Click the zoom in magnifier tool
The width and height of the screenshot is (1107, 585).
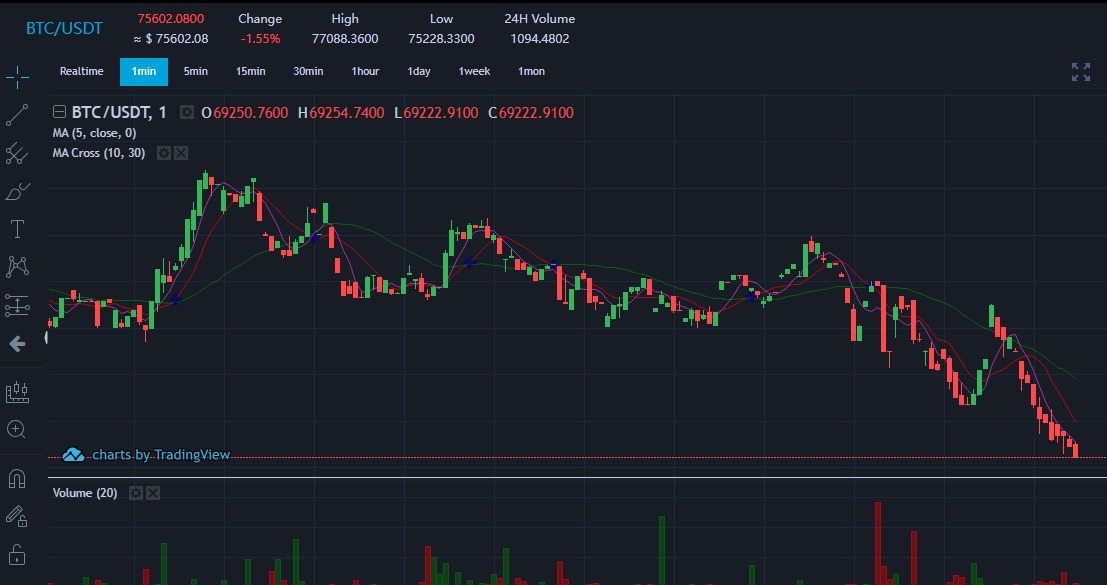coord(17,429)
